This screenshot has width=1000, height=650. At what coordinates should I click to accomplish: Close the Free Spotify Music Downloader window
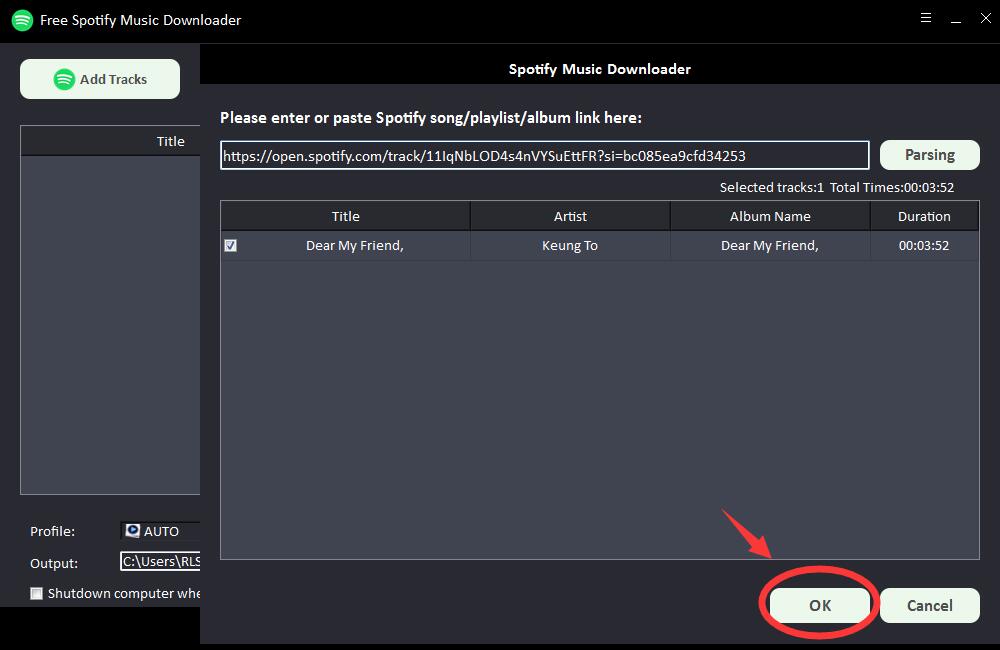click(x=985, y=18)
